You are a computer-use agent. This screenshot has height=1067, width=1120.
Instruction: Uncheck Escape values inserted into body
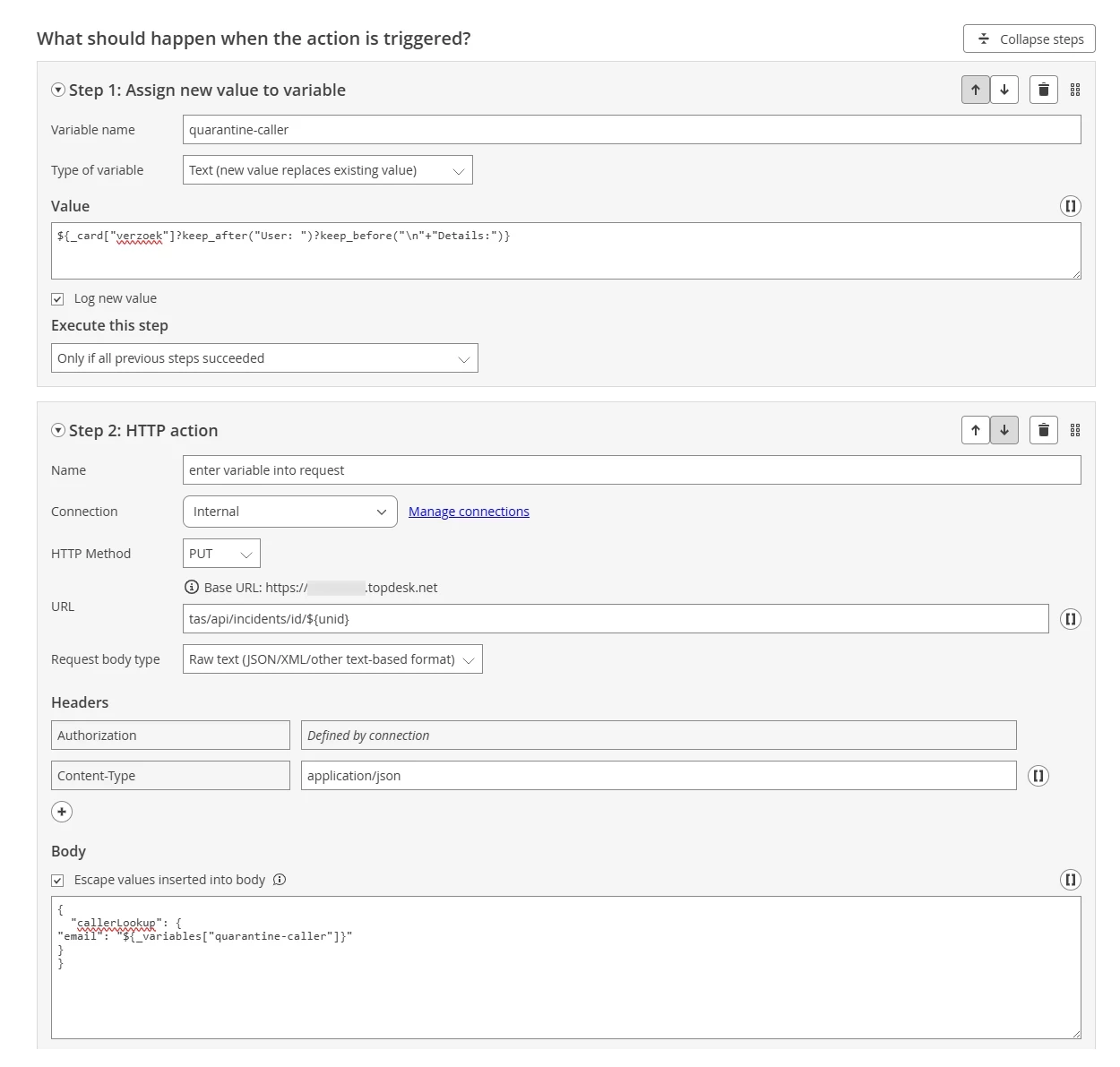coord(57,881)
